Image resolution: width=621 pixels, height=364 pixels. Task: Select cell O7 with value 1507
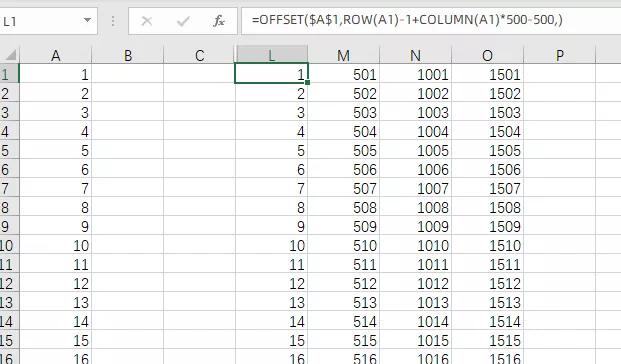(488, 188)
